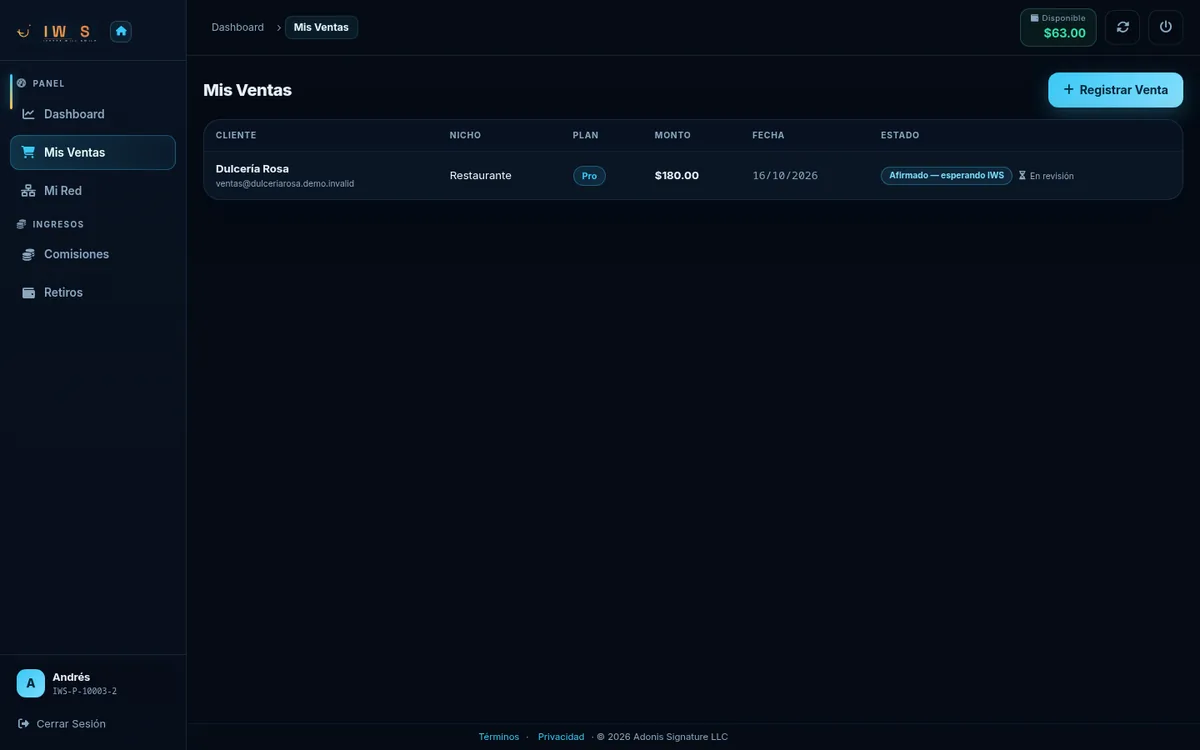Click the ESTADO column header

click(900, 135)
